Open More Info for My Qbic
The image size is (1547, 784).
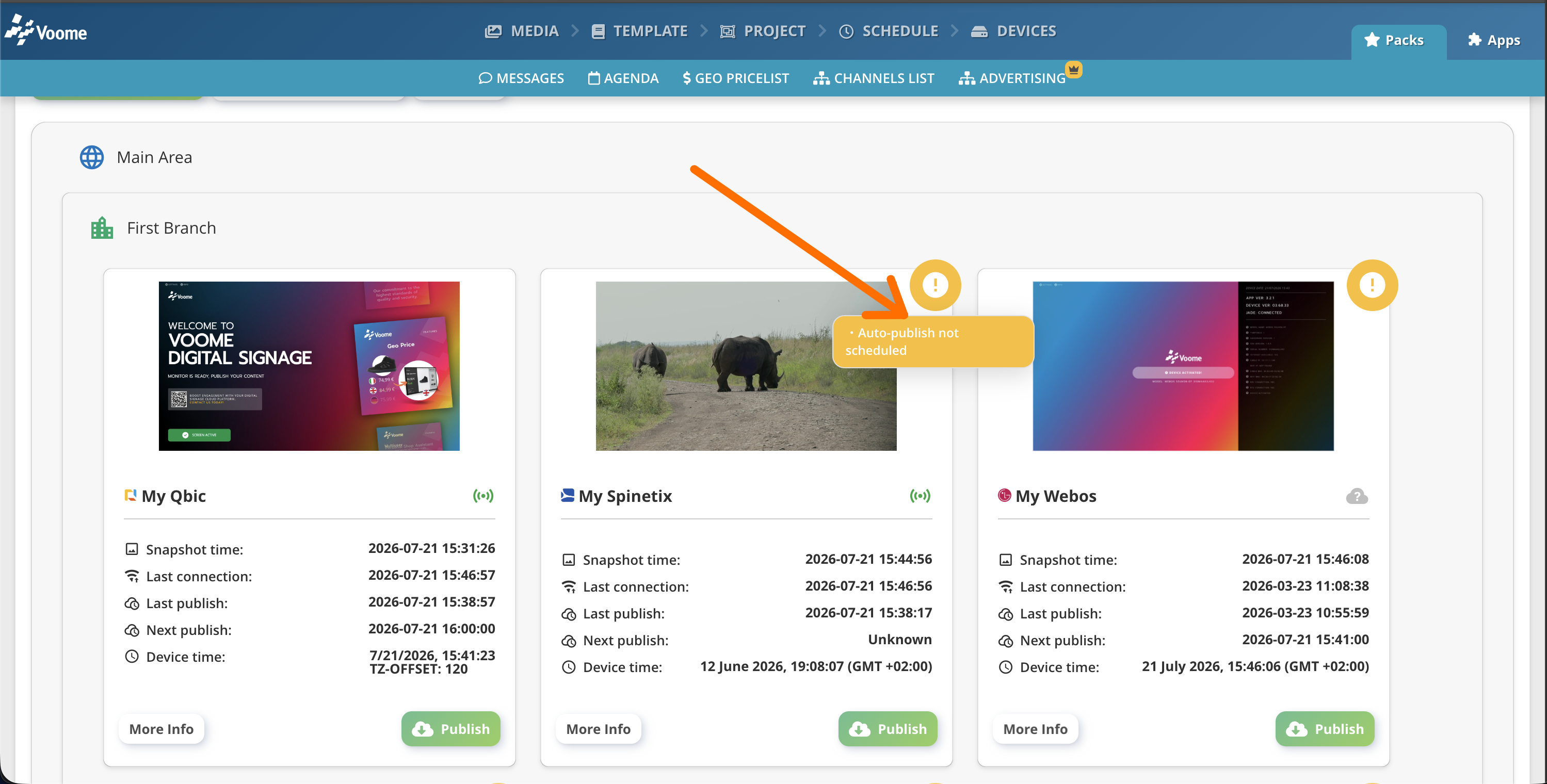point(162,729)
